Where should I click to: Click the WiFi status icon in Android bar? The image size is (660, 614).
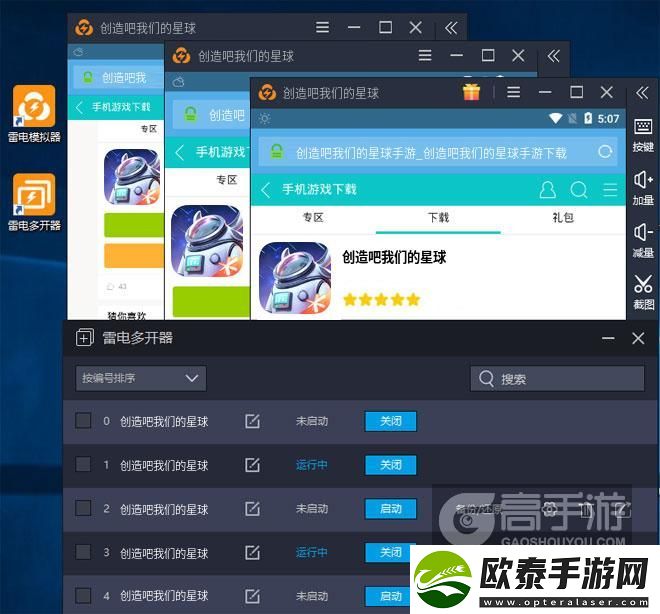pyautogui.click(x=555, y=118)
